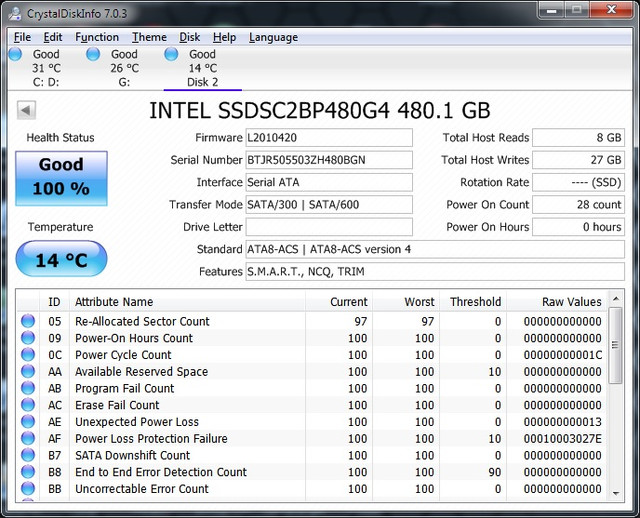Click status orb of Program Fail Count row

28,388
